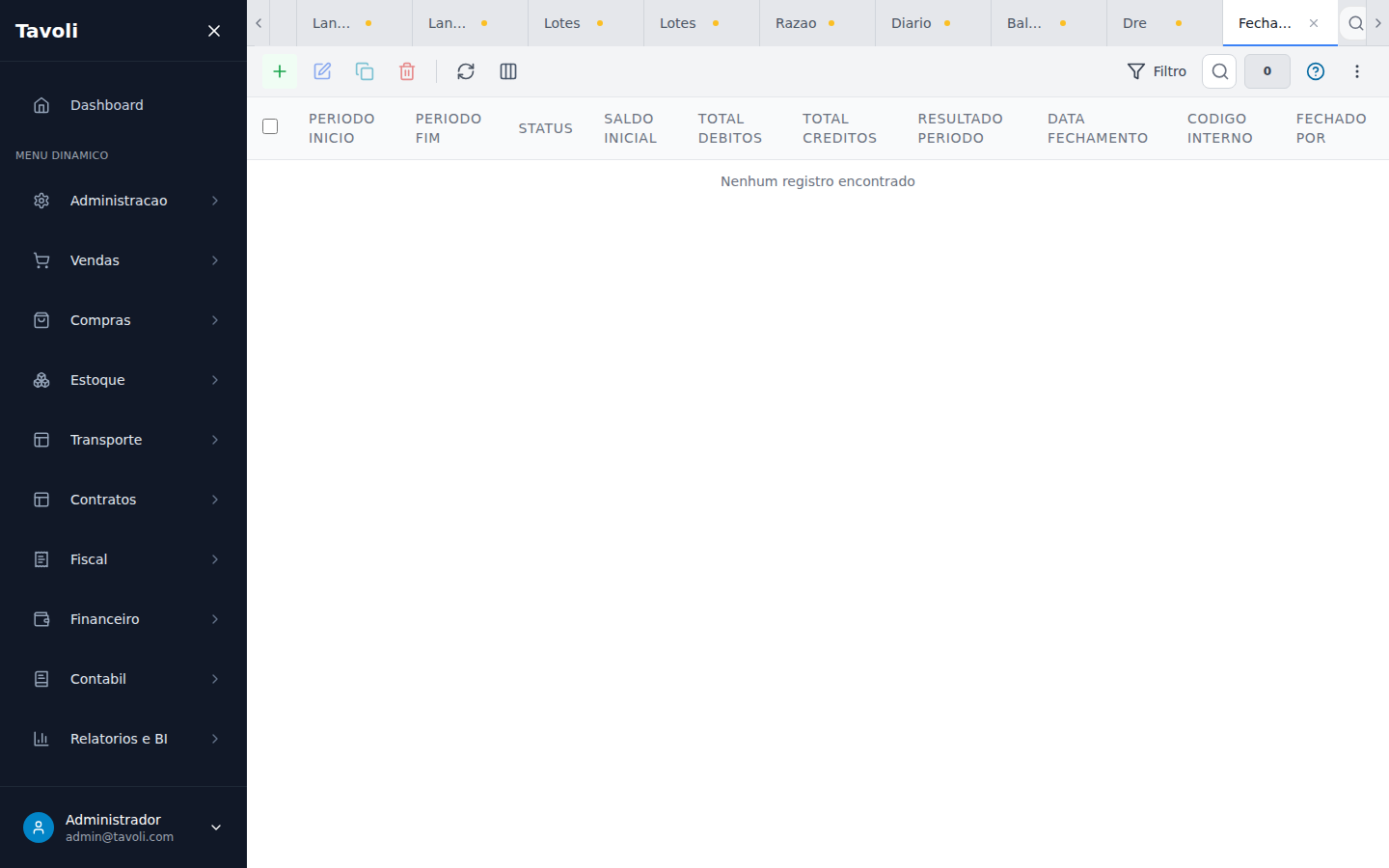Switch to the Razao tab
Image resolution: width=1389 pixels, height=868 pixels.
(817, 23)
